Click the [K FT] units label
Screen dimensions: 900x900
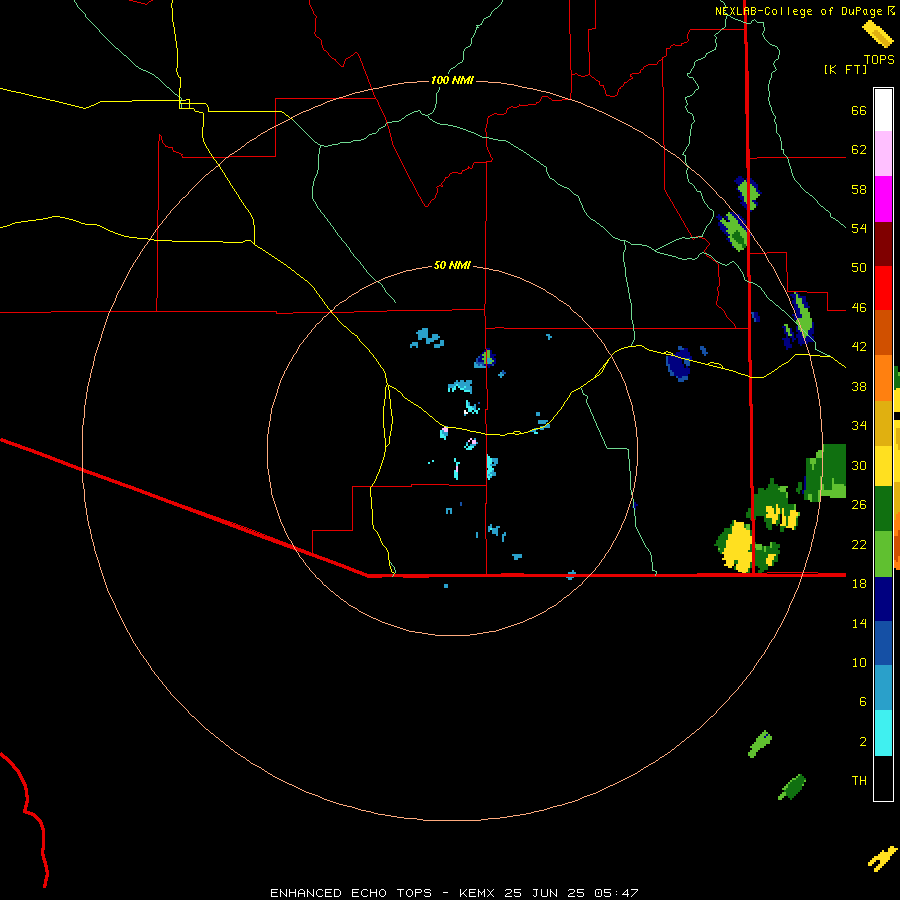(x=845, y=69)
